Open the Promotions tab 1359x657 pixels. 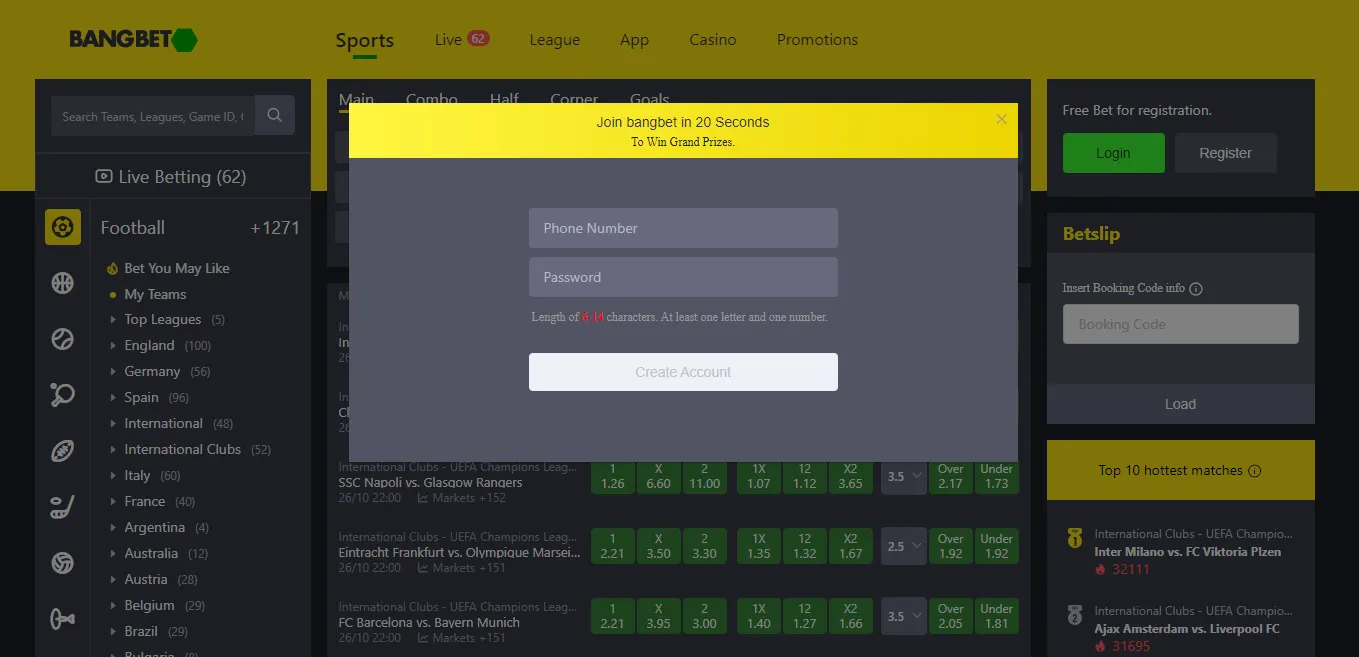click(x=817, y=40)
